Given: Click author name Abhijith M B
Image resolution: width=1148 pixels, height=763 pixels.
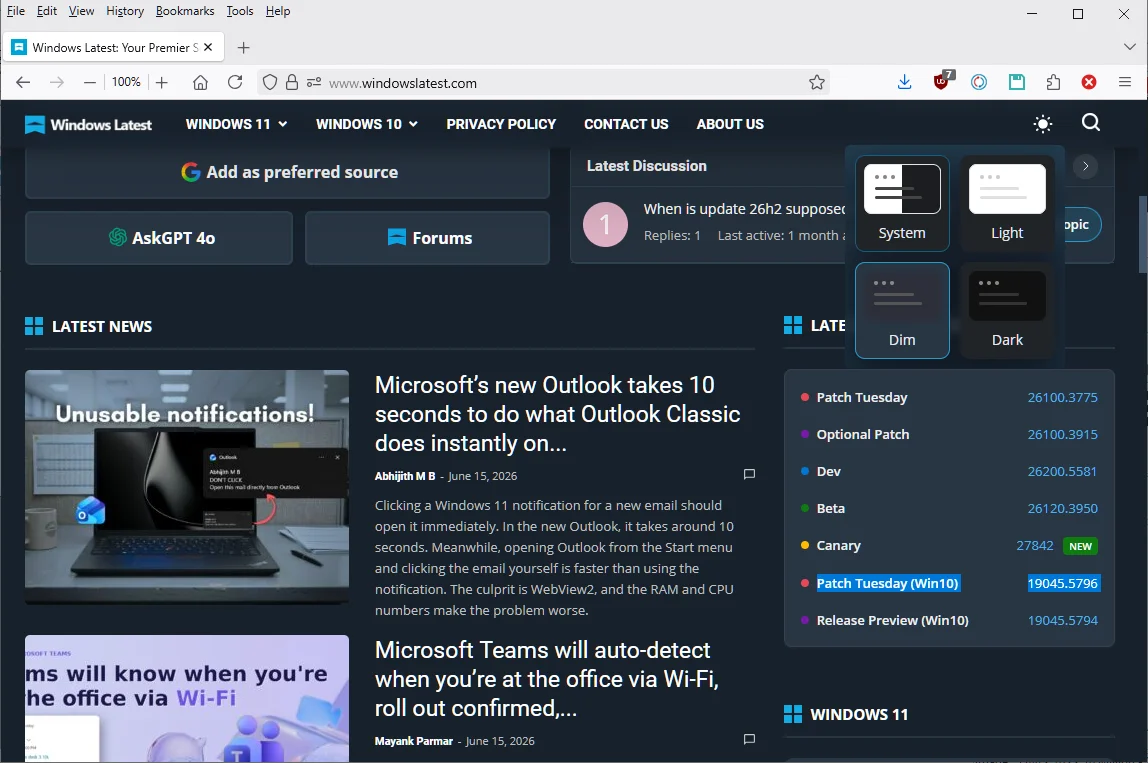Looking at the screenshot, I should click(405, 476).
